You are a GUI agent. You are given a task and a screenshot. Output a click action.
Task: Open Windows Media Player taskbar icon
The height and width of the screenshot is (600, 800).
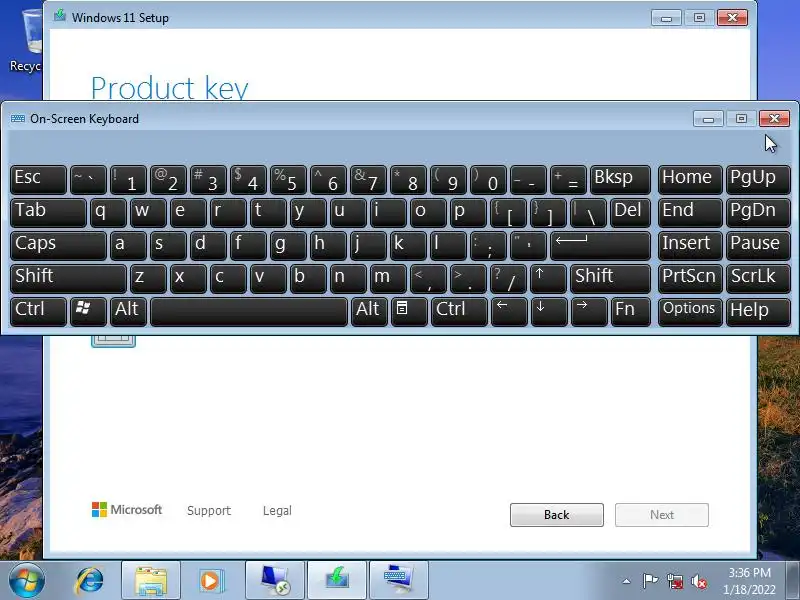click(x=210, y=581)
